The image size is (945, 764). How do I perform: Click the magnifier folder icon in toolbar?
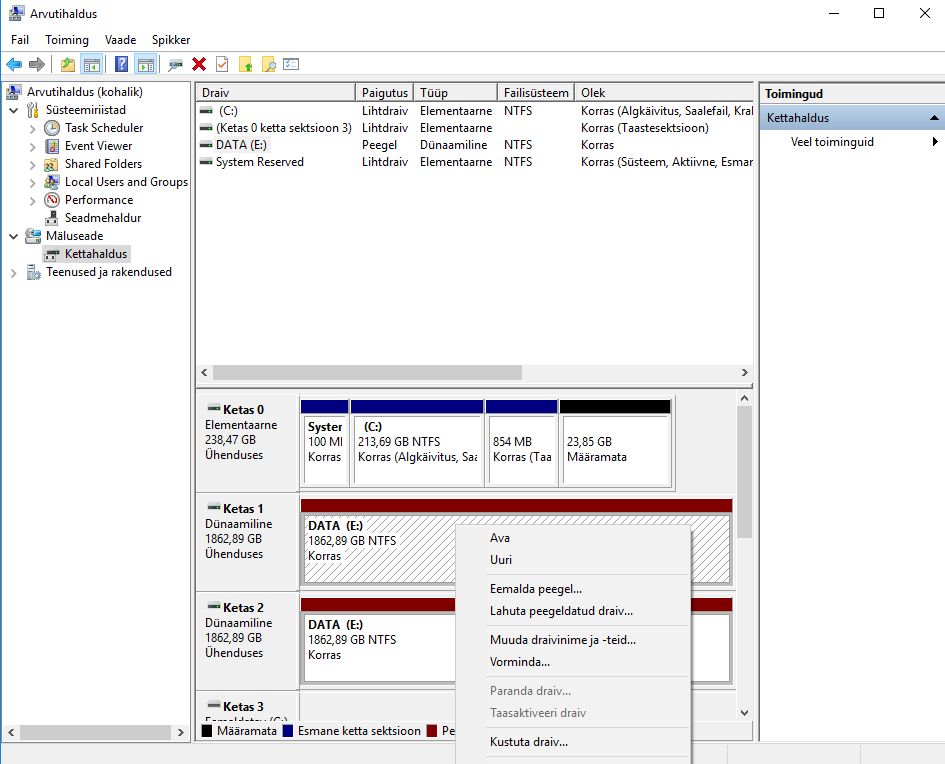click(x=268, y=64)
